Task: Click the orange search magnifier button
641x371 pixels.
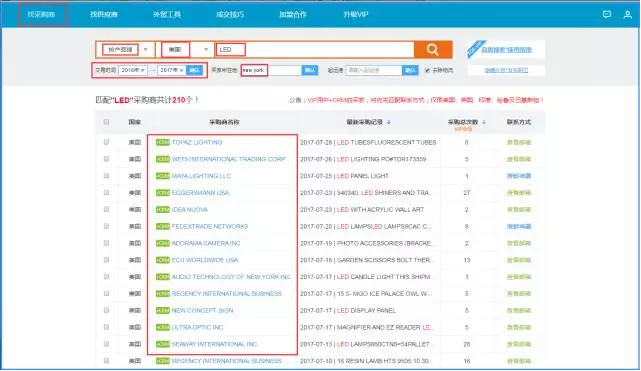Action: (433, 49)
